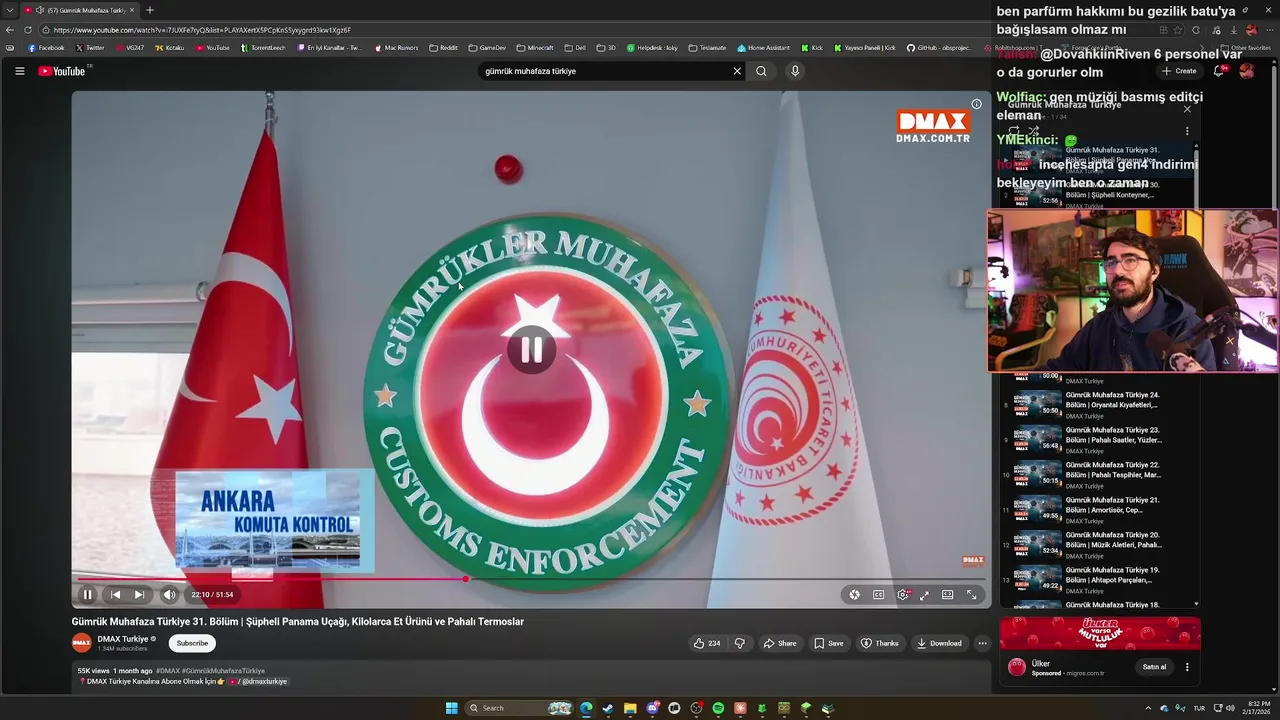Seek at the red progress bar scrubber
The width and height of the screenshot is (1280, 720).
(466, 579)
